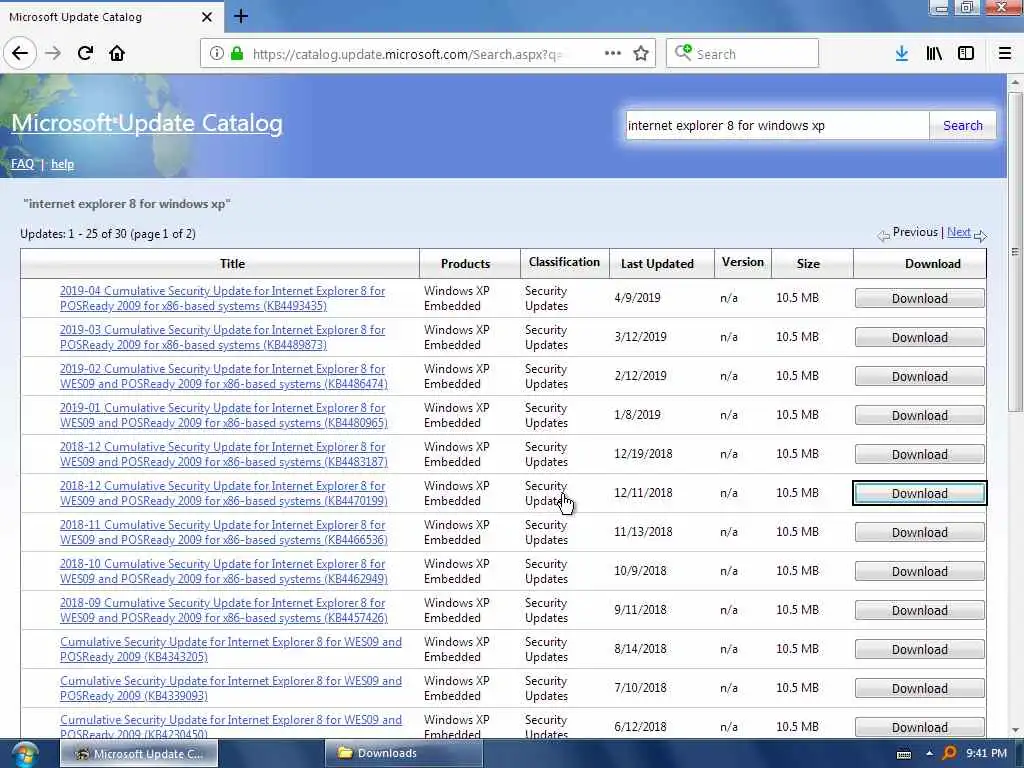Open the FAQ link
This screenshot has width=1024, height=768.
point(22,164)
